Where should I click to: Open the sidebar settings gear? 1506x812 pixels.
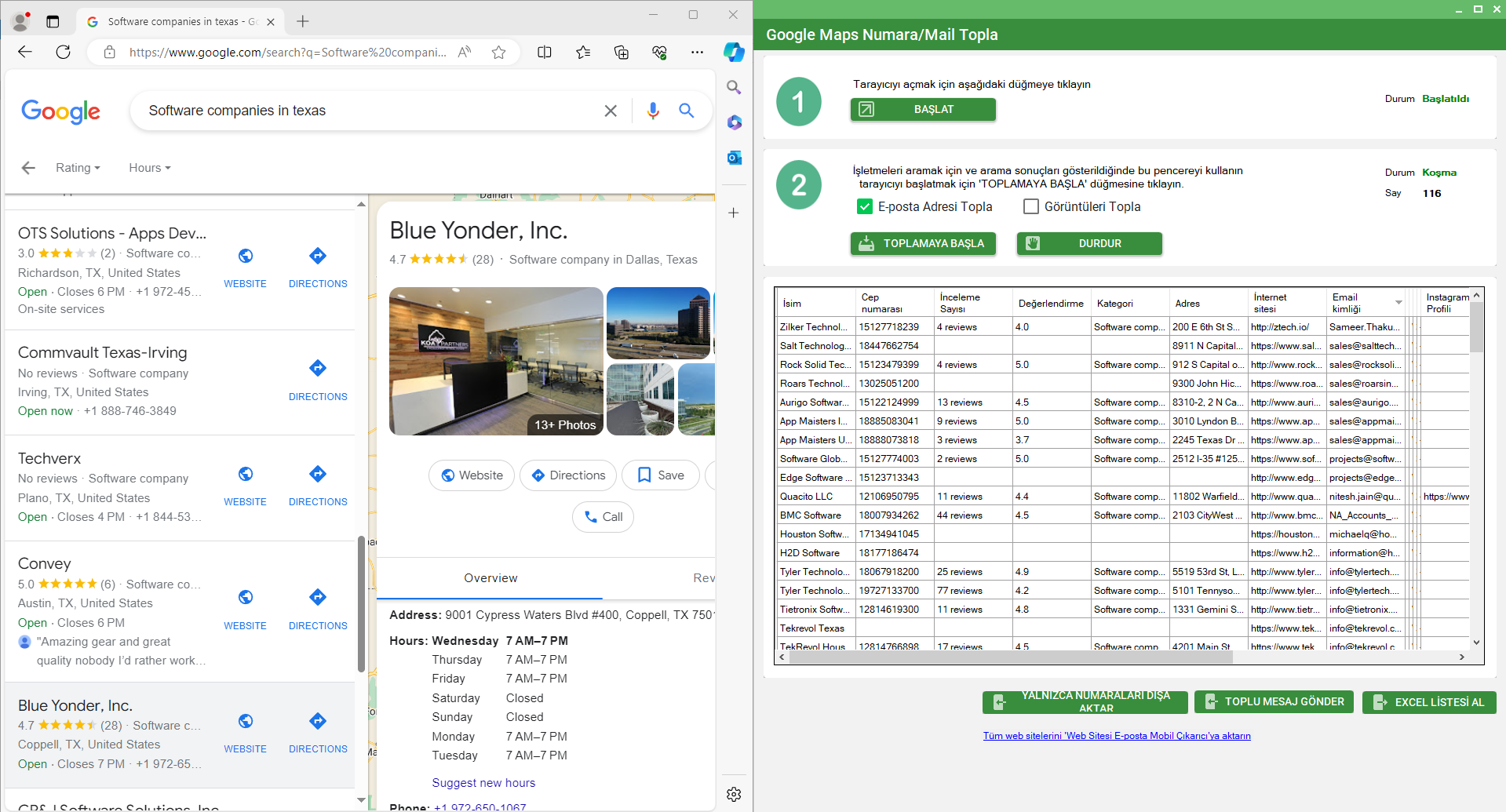734,794
